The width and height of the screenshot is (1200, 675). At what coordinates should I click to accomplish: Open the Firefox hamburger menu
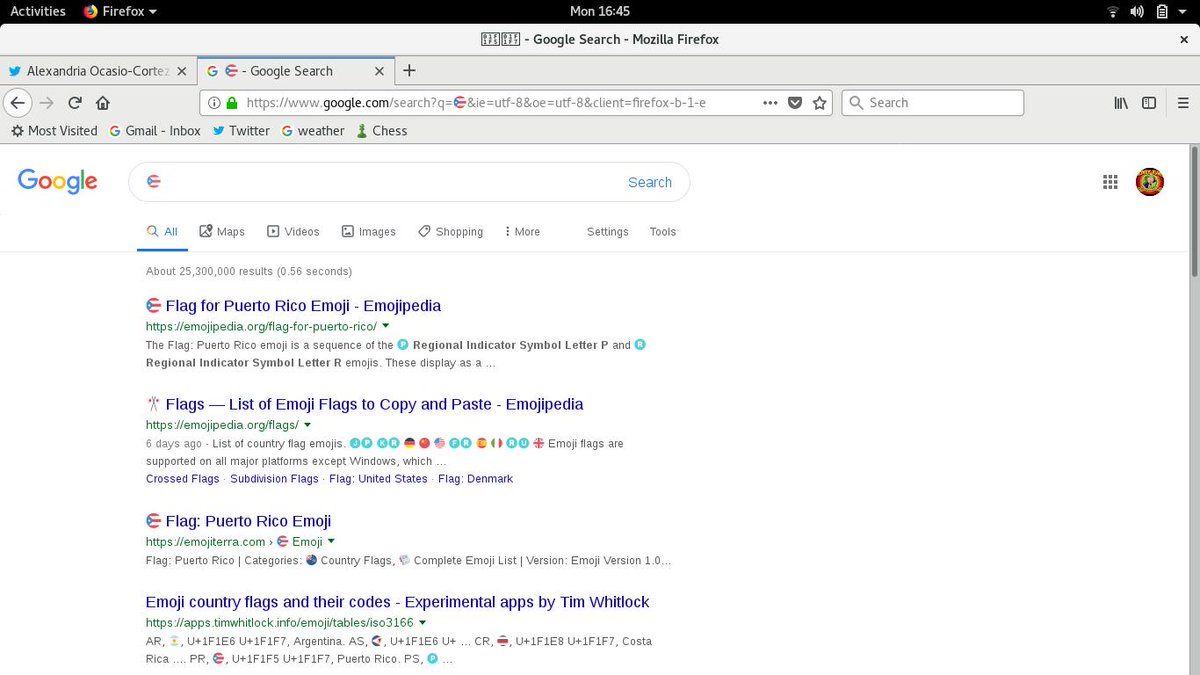pyautogui.click(x=1183, y=102)
